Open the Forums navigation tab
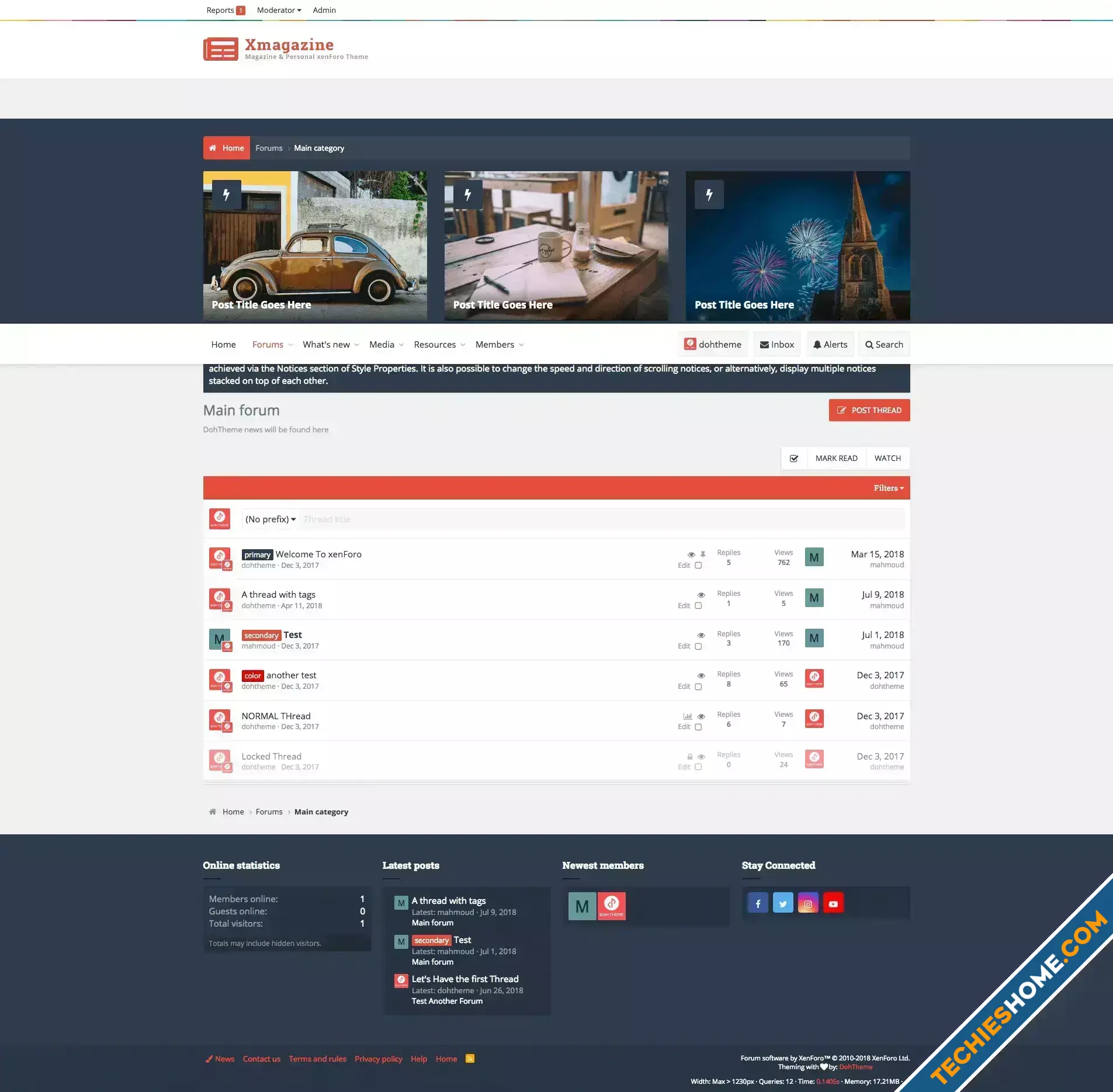The image size is (1113, 1092). tap(268, 345)
